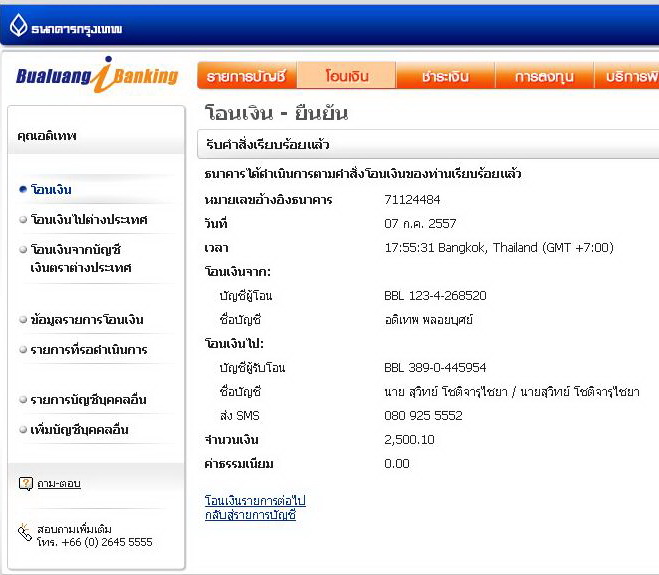The height and width of the screenshot is (575, 659).
Task: Open the ชำระเงิน tab
Action: [x=445, y=76]
